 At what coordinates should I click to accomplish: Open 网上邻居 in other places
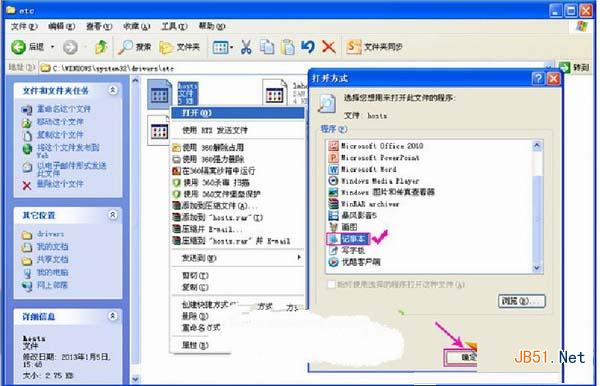point(52,285)
